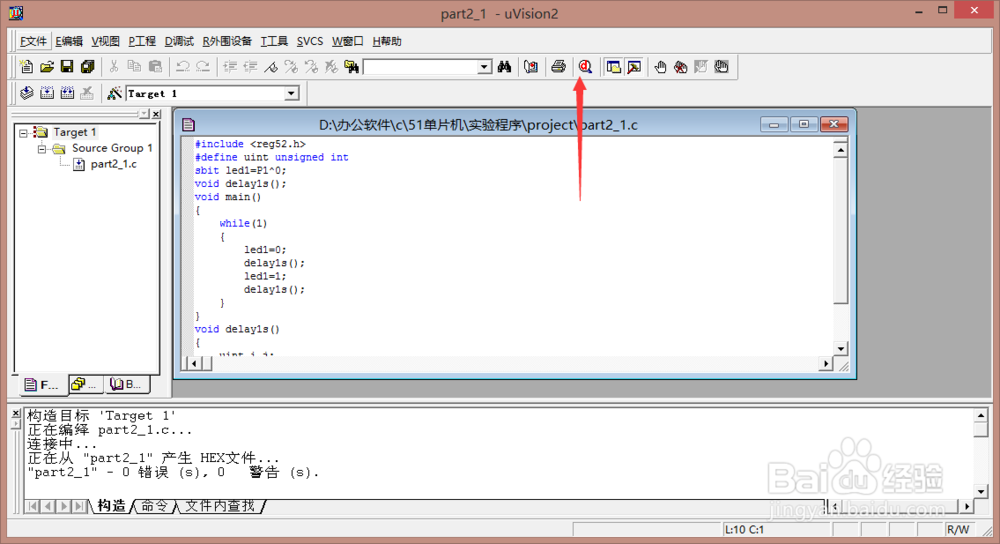
Task: Select Source Group 1 folder
Action: [112, 148]
